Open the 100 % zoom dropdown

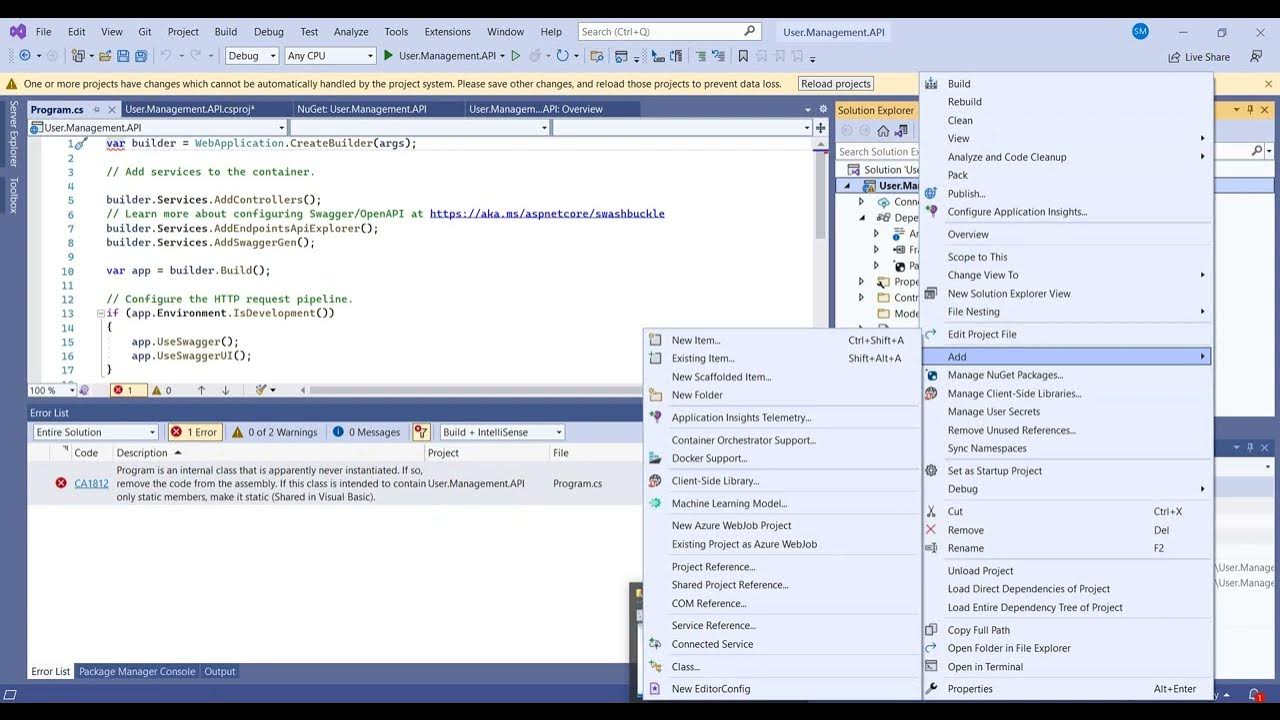[x=52, y=390]
